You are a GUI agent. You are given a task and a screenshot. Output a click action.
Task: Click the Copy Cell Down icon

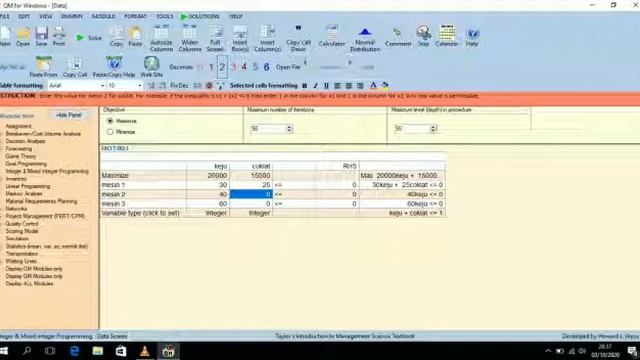(298, 38)
